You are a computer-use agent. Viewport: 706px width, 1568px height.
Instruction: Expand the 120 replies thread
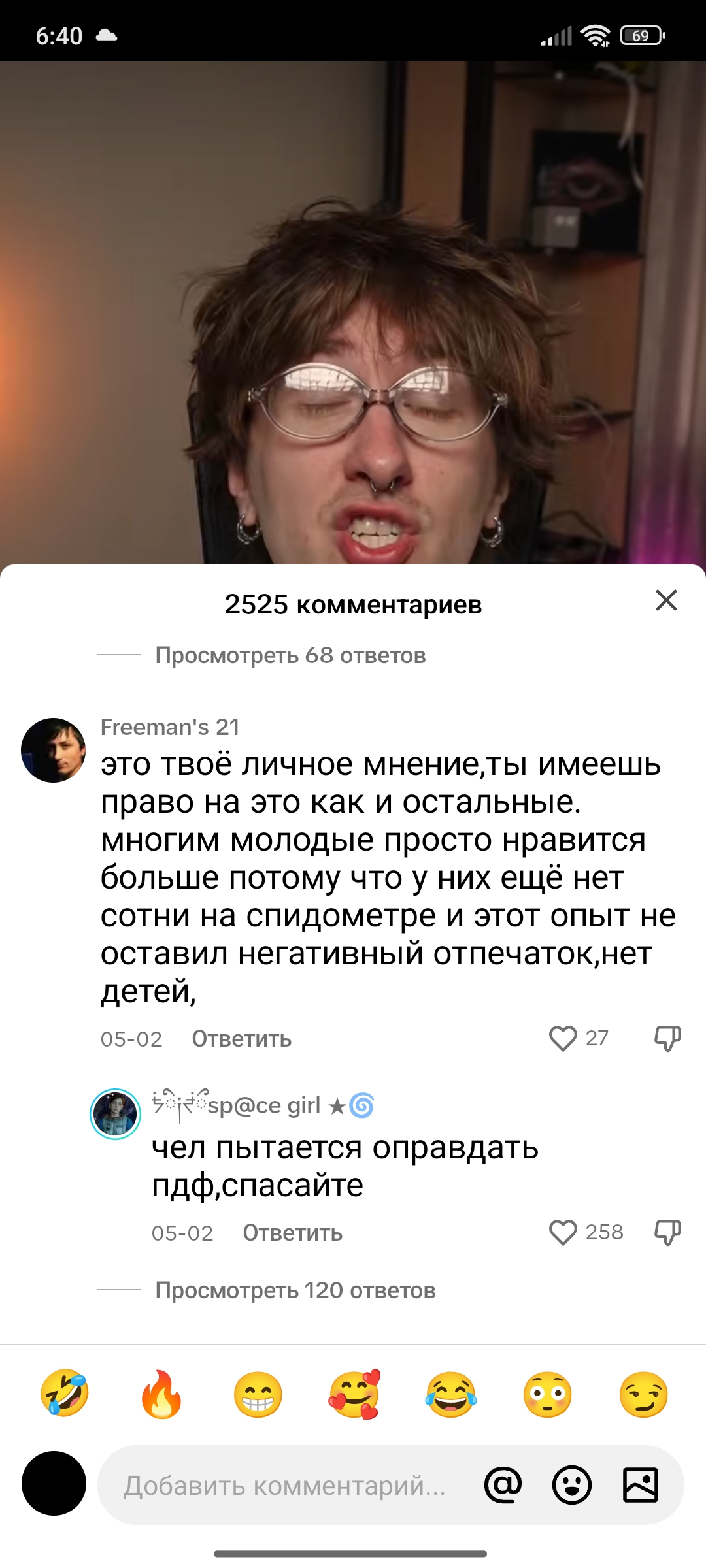tap(295, 1290)
